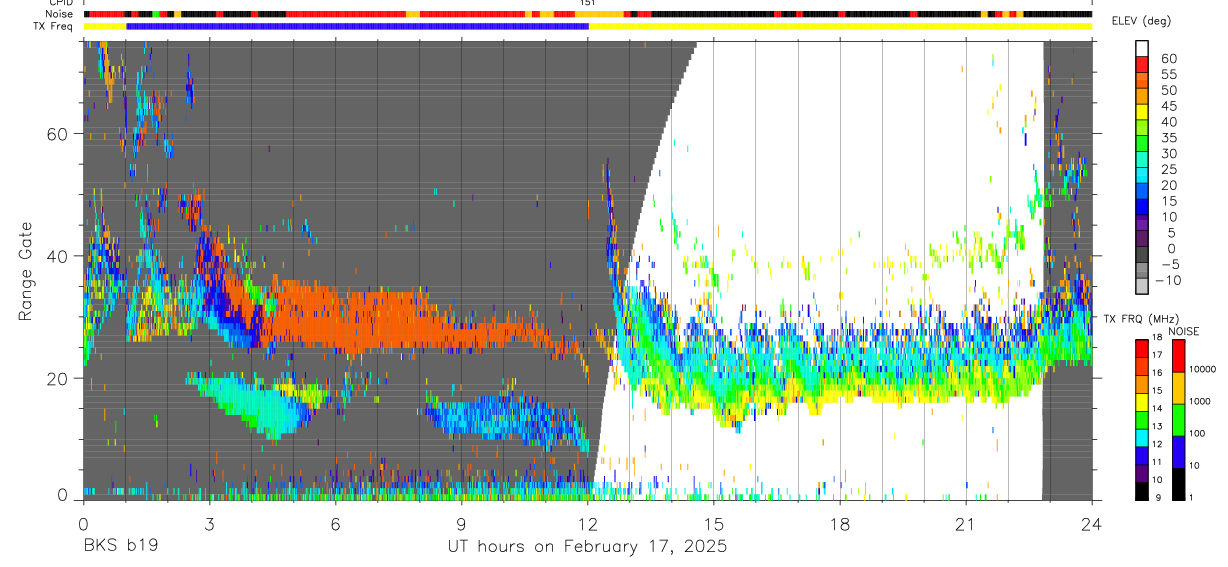This screenshot has height=567, width=1228.
Task: Click the '45' label on ELEV scale
Action: 1169,106
